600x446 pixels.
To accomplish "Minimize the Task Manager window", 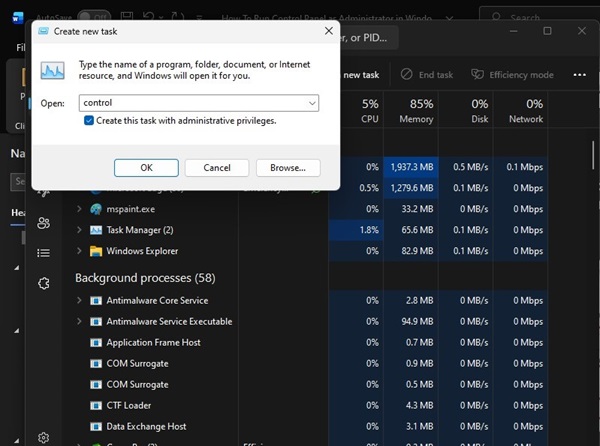I will click(x=514, y=31).
